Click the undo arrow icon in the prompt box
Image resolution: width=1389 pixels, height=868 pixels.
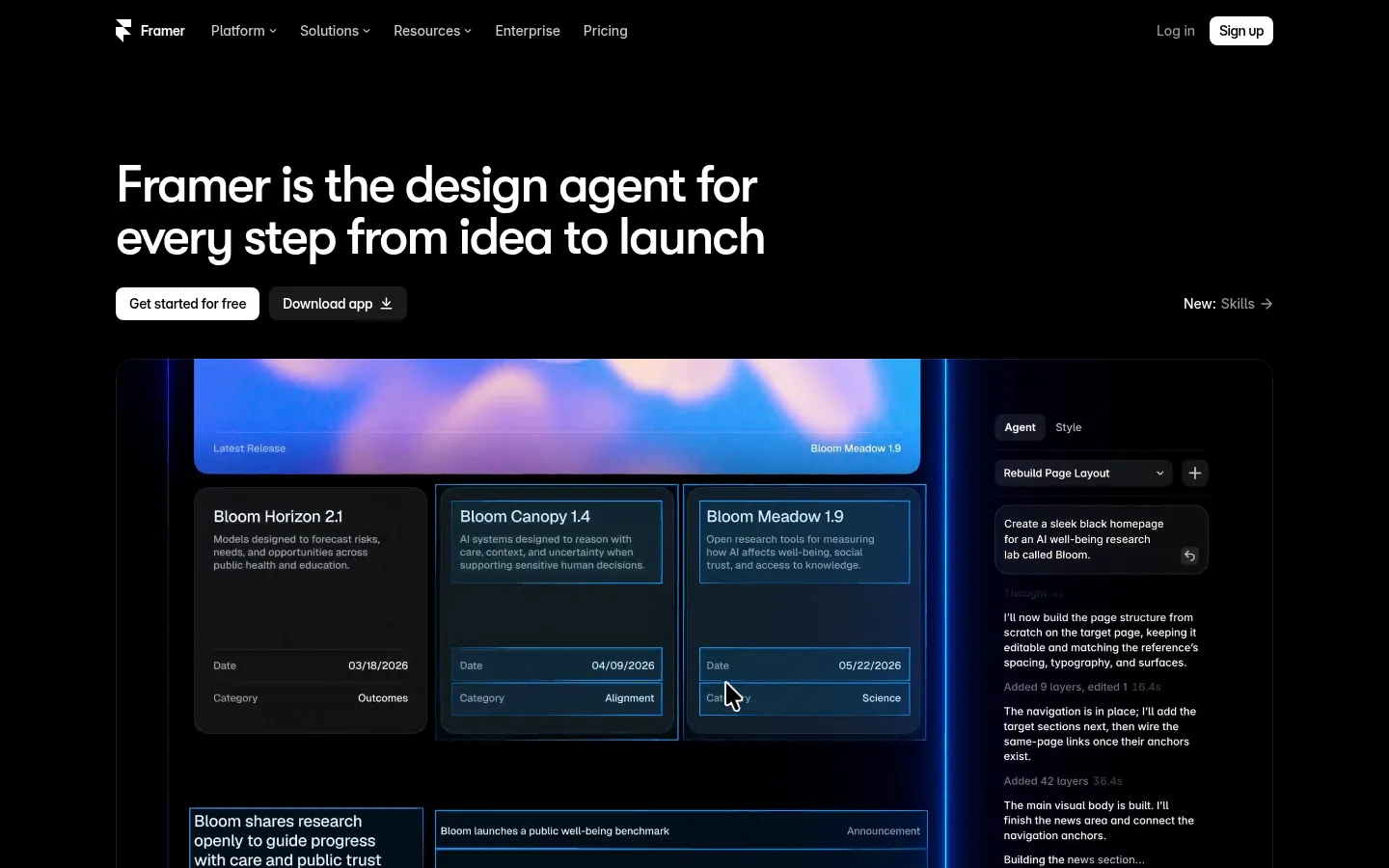(x=1190, y=556)
